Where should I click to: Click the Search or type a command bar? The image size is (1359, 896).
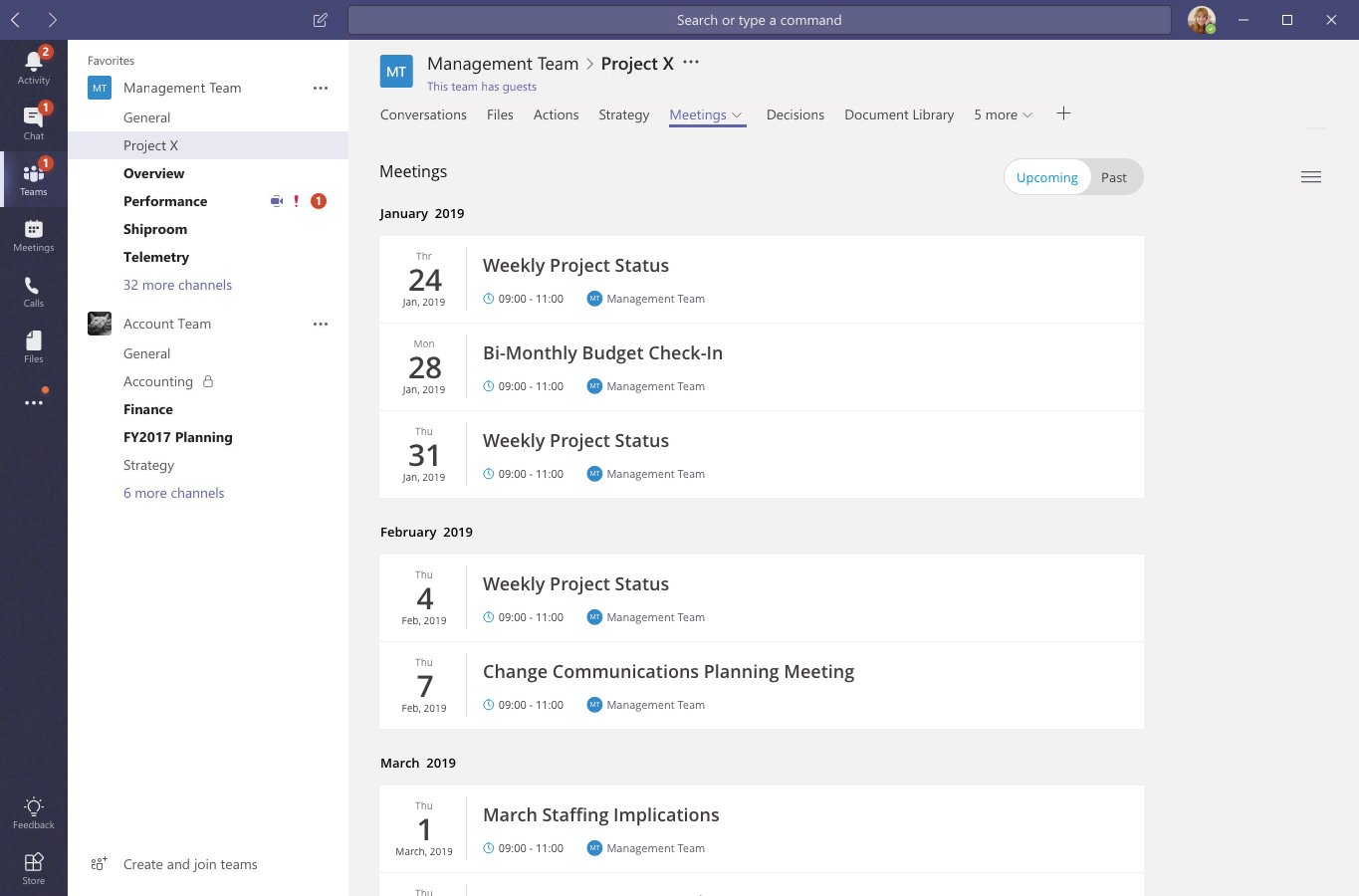[759, 19]
